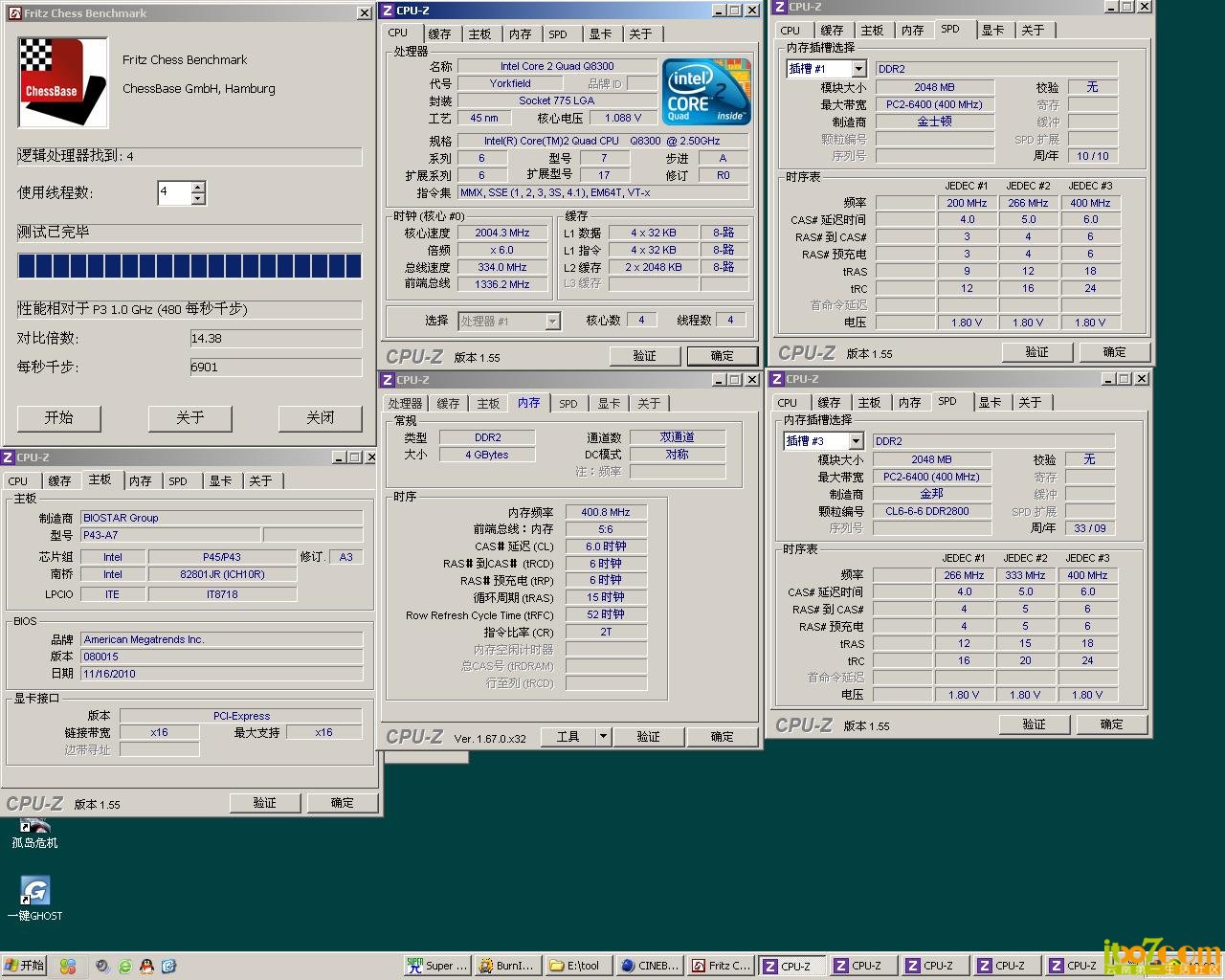
Task: Click the memory size '4 GBytes' value
Action: click(487, 455)
